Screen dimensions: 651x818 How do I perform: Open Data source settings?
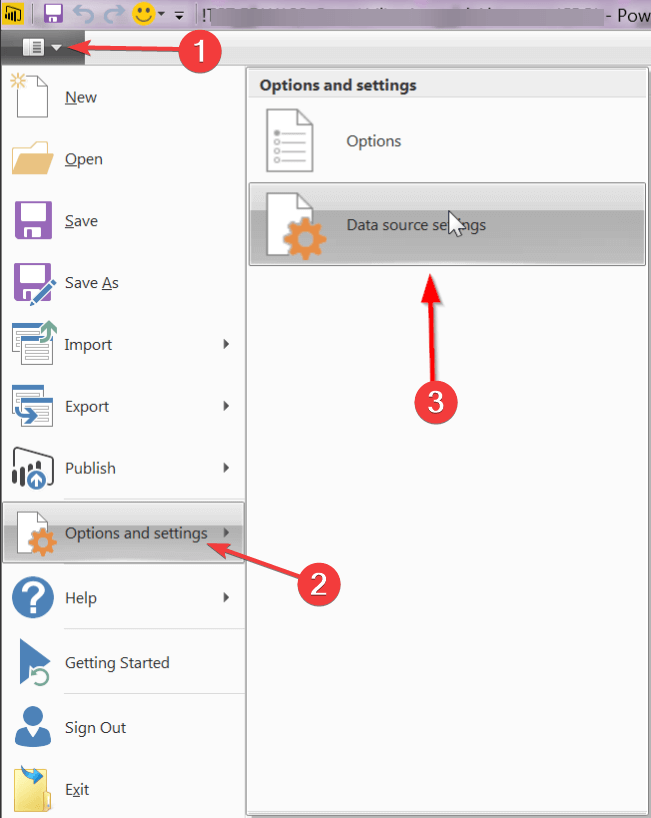point(447,224)
